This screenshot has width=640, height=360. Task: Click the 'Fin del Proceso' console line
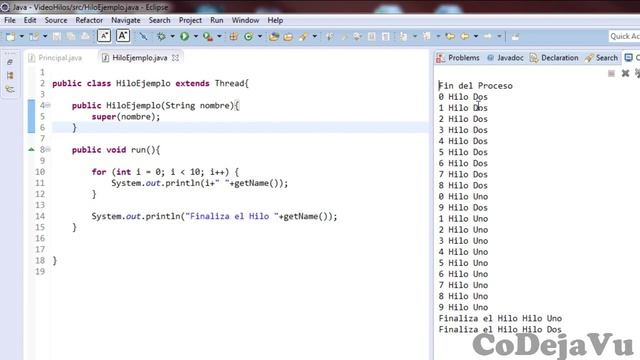(476, 86)
